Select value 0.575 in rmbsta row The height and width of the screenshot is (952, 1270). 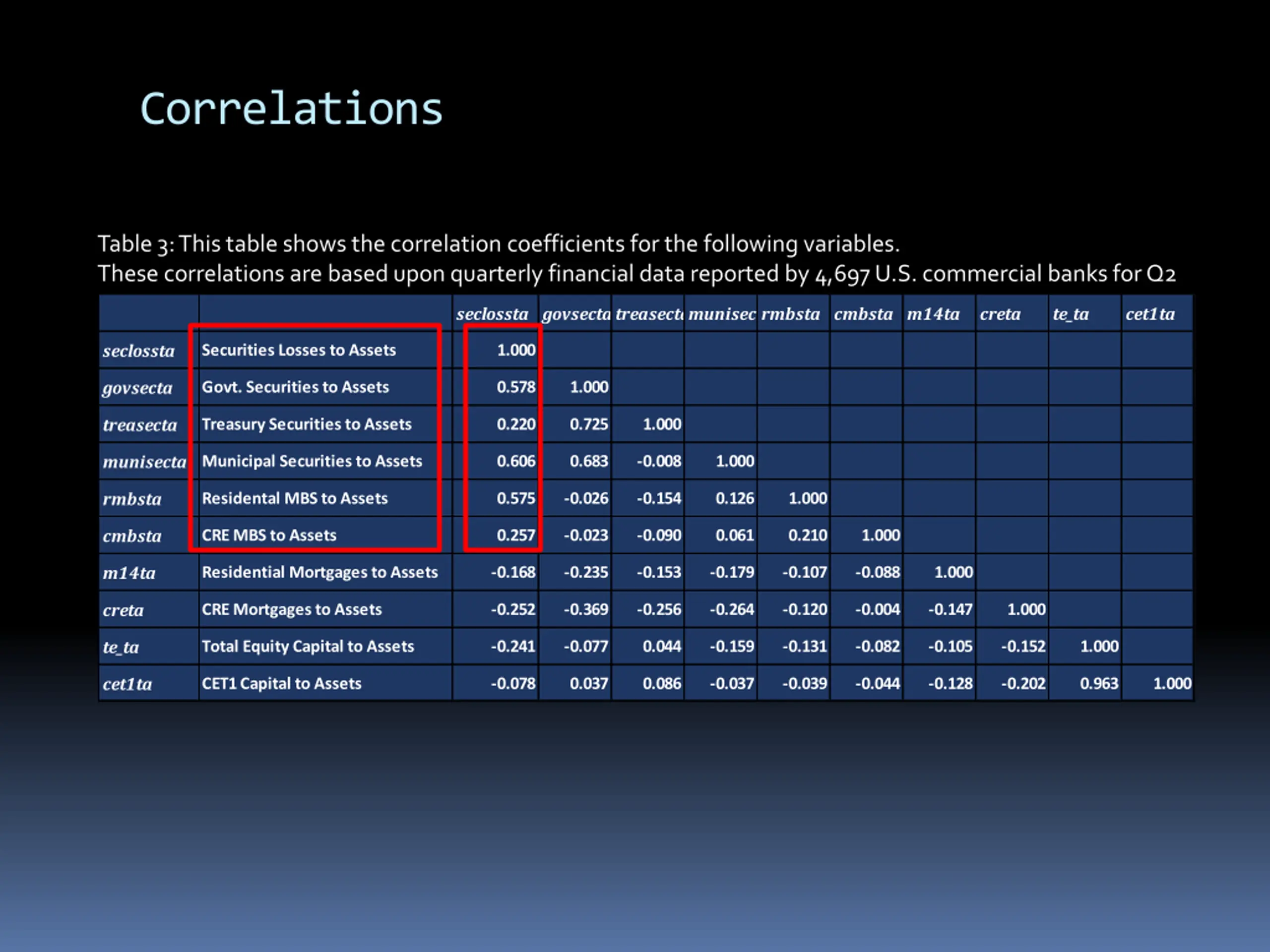[516, 499]
